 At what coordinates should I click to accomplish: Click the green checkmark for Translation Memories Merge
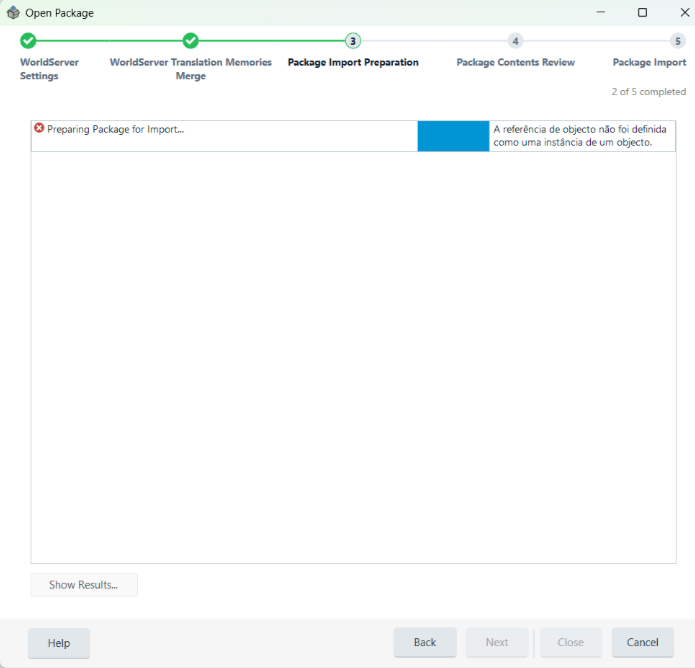191,41
